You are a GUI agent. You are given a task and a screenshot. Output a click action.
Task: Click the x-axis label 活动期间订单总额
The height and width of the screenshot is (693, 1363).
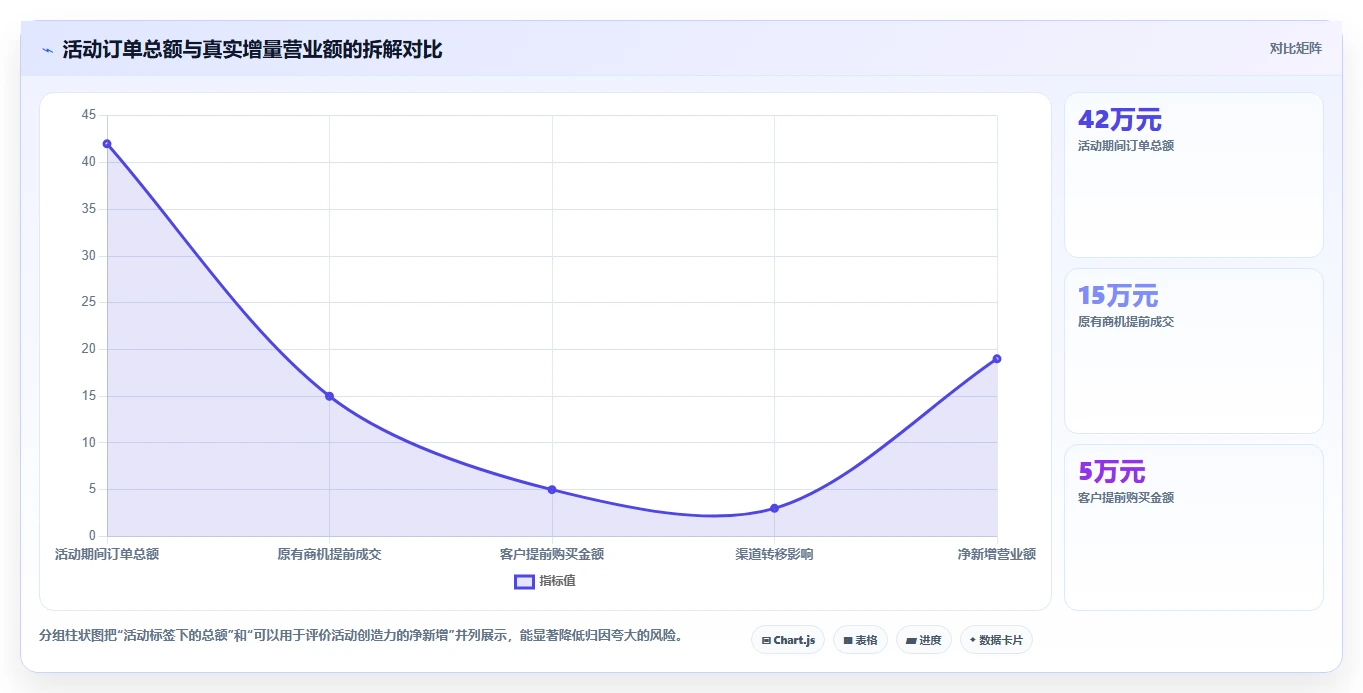point(107,554)
